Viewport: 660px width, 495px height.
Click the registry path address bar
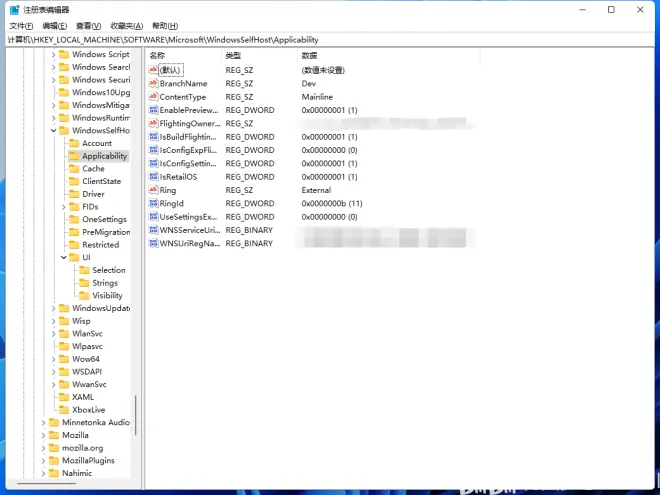pos(330,40)
